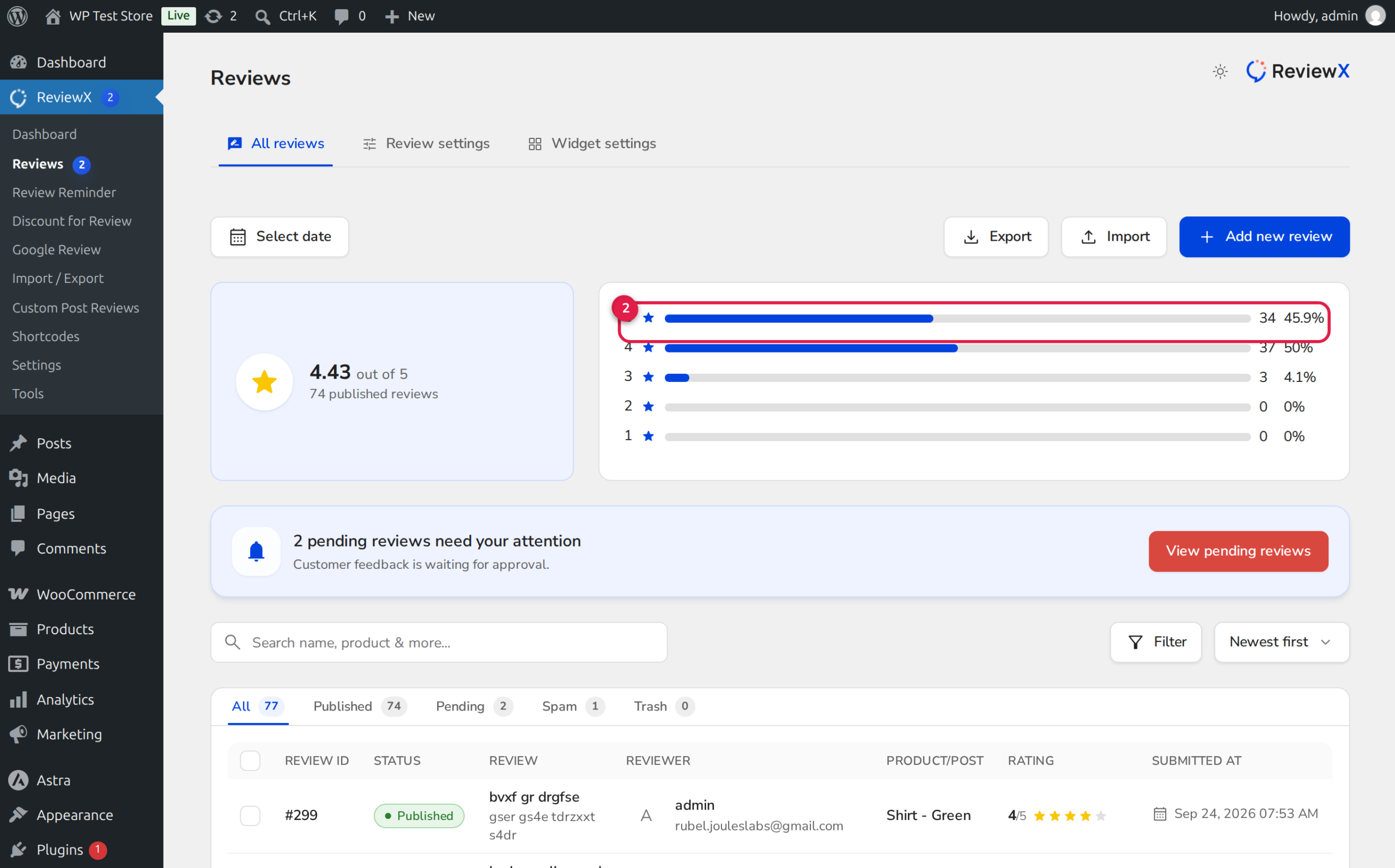Open the Marketing megaphone icon

coord(19,735)
